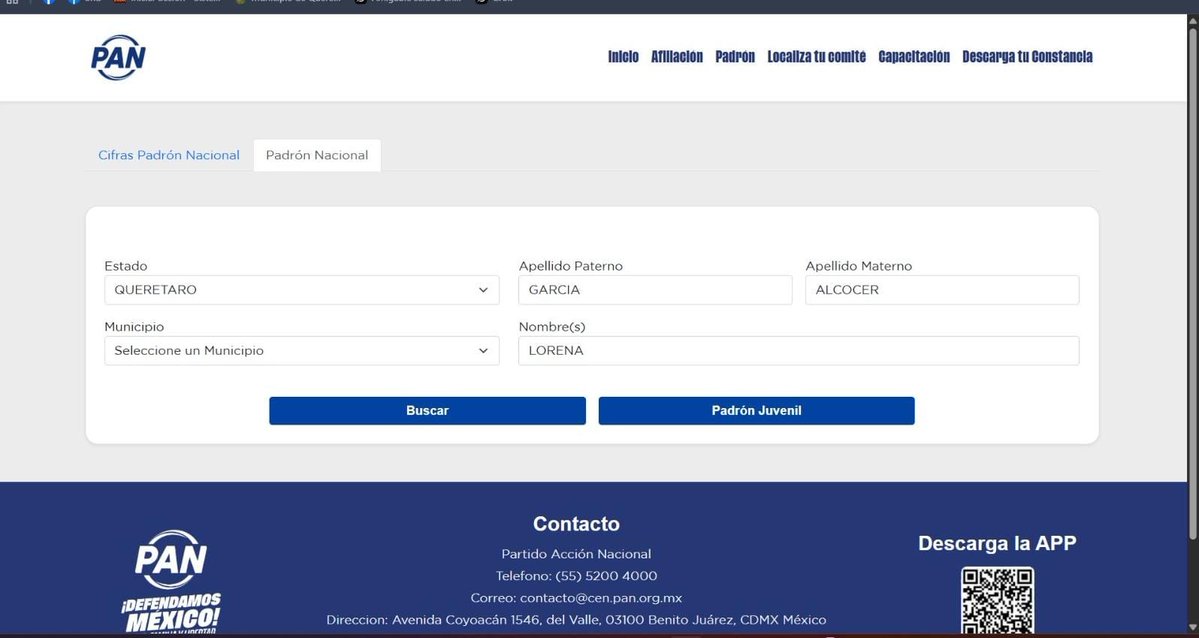The height and width of the screenshot is (638, 1199).
Task: Click the app download QR code
Action: click(x=997, y=601)
